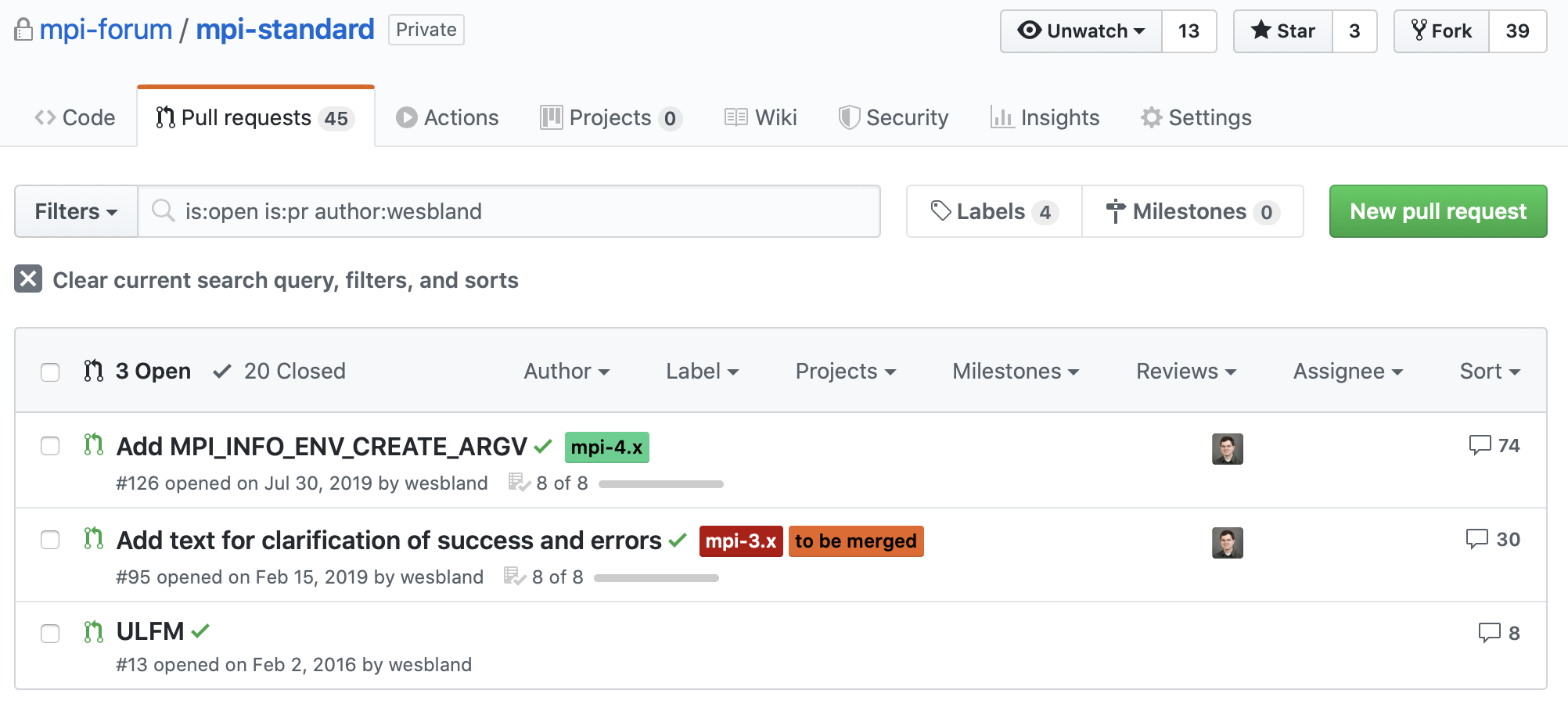Click green check status next to MPI_INFO_ENV_CREATE_ARGV
1568x715 pixels.
543,447
